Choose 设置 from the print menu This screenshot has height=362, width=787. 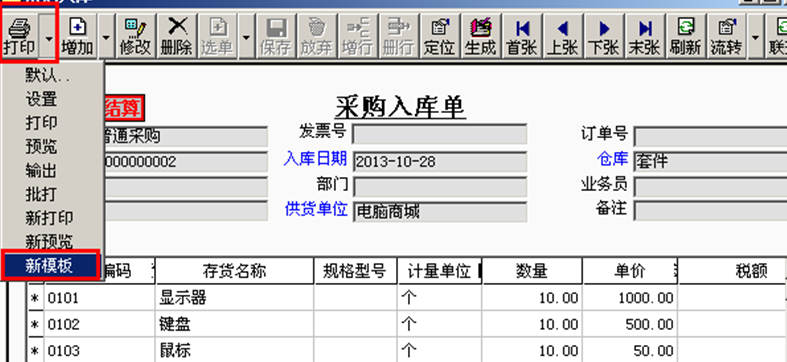pyautogui.click(x=53, y=99)
